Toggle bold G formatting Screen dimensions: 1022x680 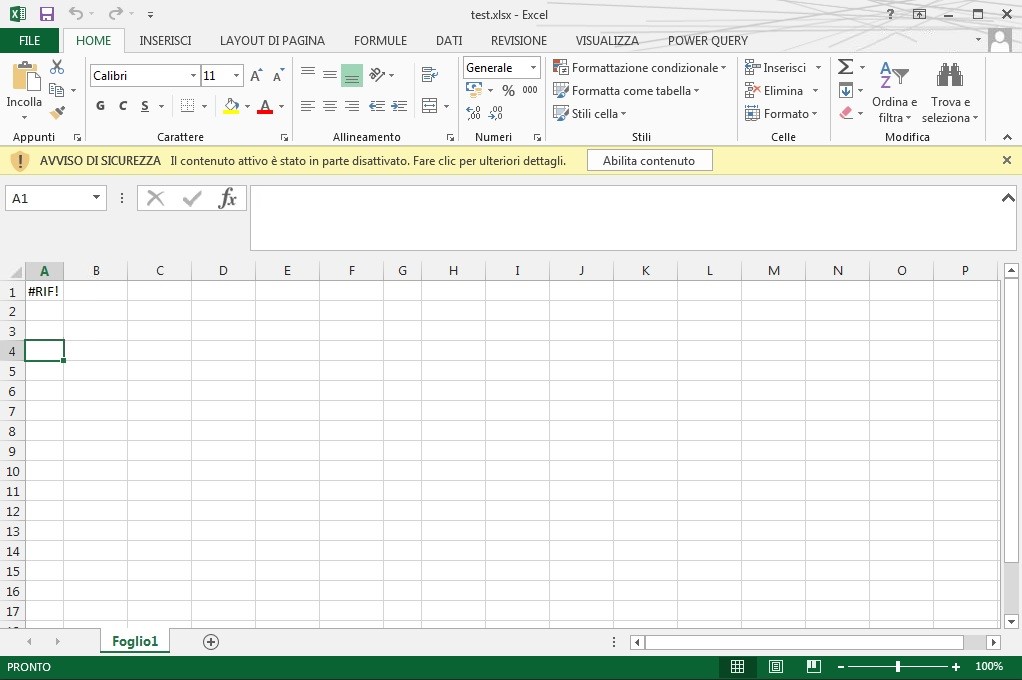tap(100, 106)
